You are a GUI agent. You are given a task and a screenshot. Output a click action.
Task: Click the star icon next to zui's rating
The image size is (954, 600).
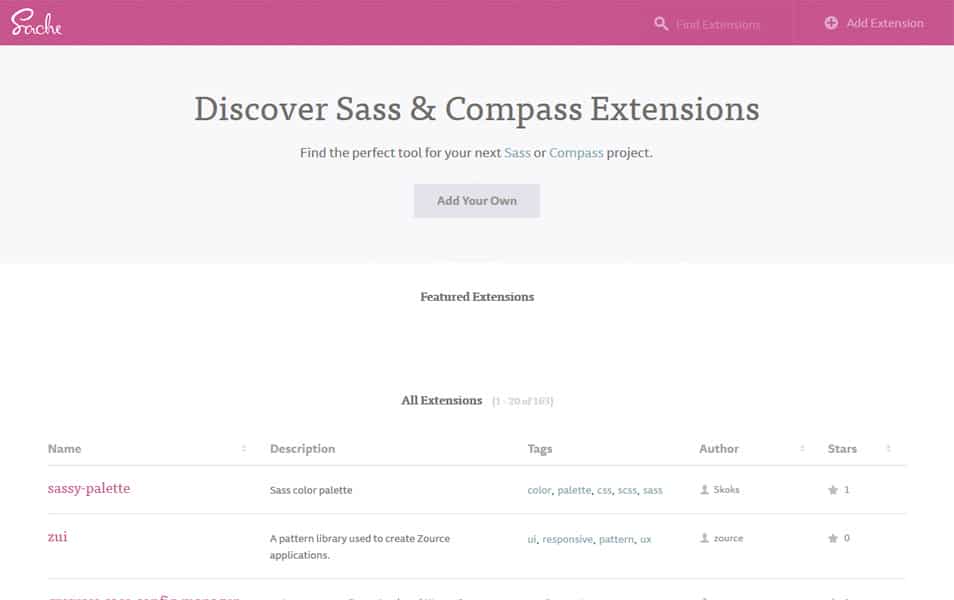pos(832,538)
